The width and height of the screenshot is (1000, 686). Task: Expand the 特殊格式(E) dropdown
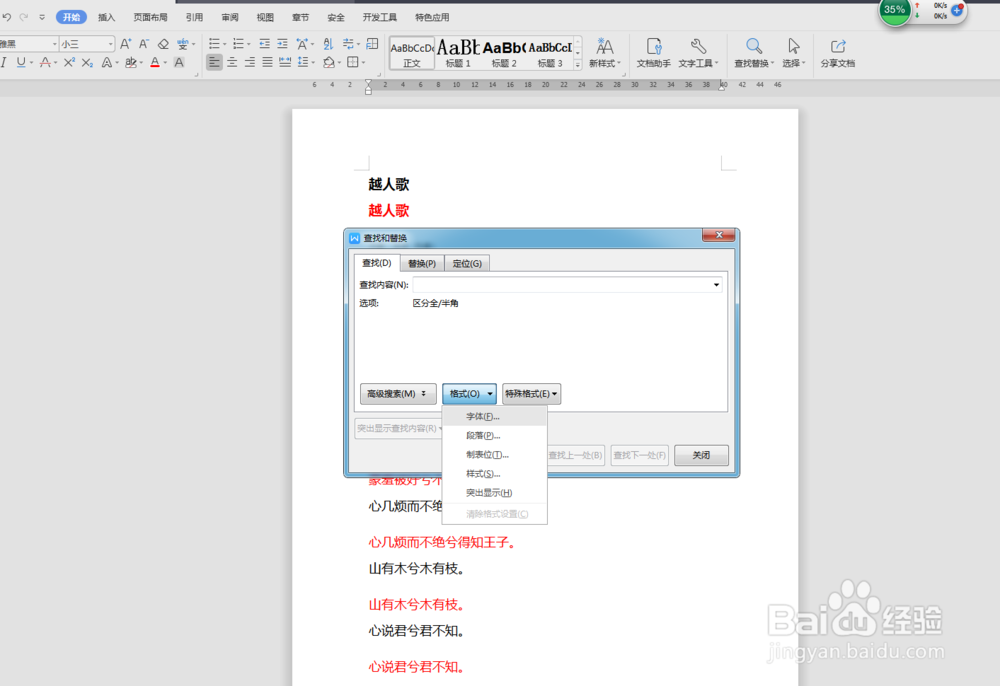(x=531, y=393)
